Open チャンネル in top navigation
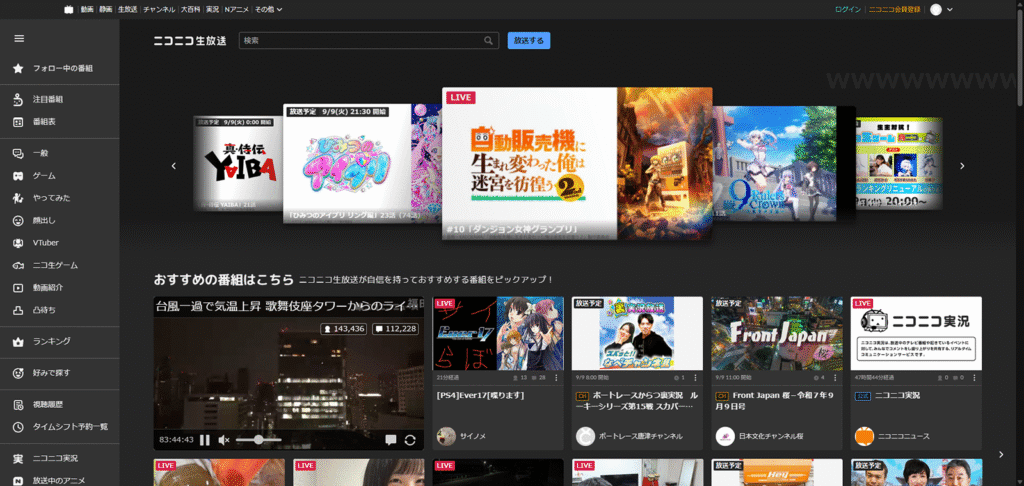1024x486 pixels. click(x=159, y=9)
